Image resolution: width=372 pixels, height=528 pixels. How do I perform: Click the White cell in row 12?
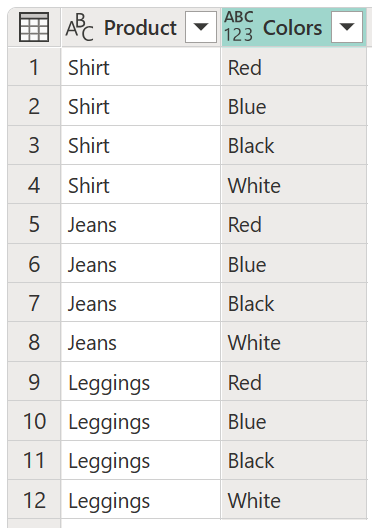pyautogui.click(x=294, y=500)
